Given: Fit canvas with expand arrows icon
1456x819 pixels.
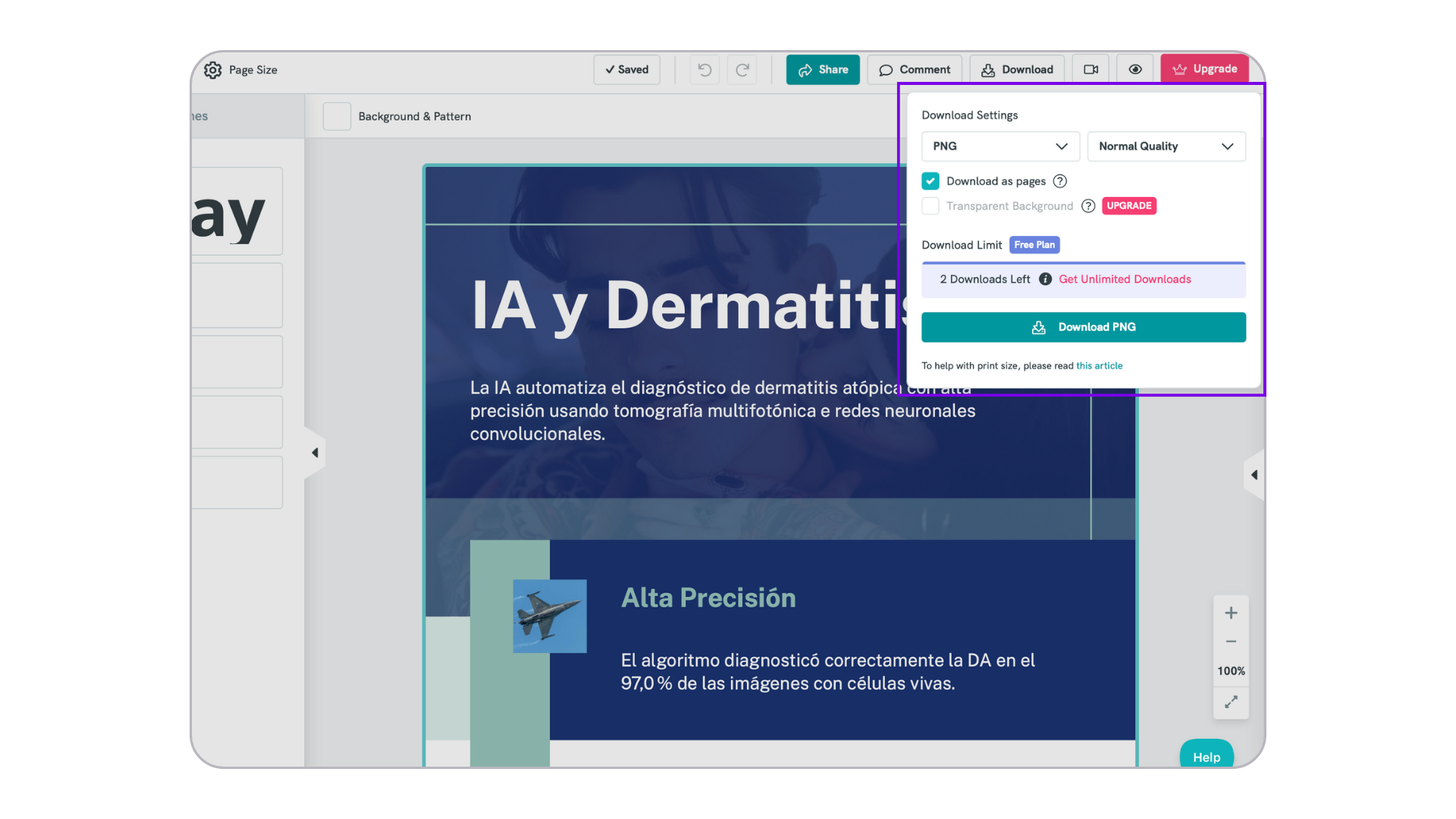Looking at the screenshot, I should pos(1231,702).
